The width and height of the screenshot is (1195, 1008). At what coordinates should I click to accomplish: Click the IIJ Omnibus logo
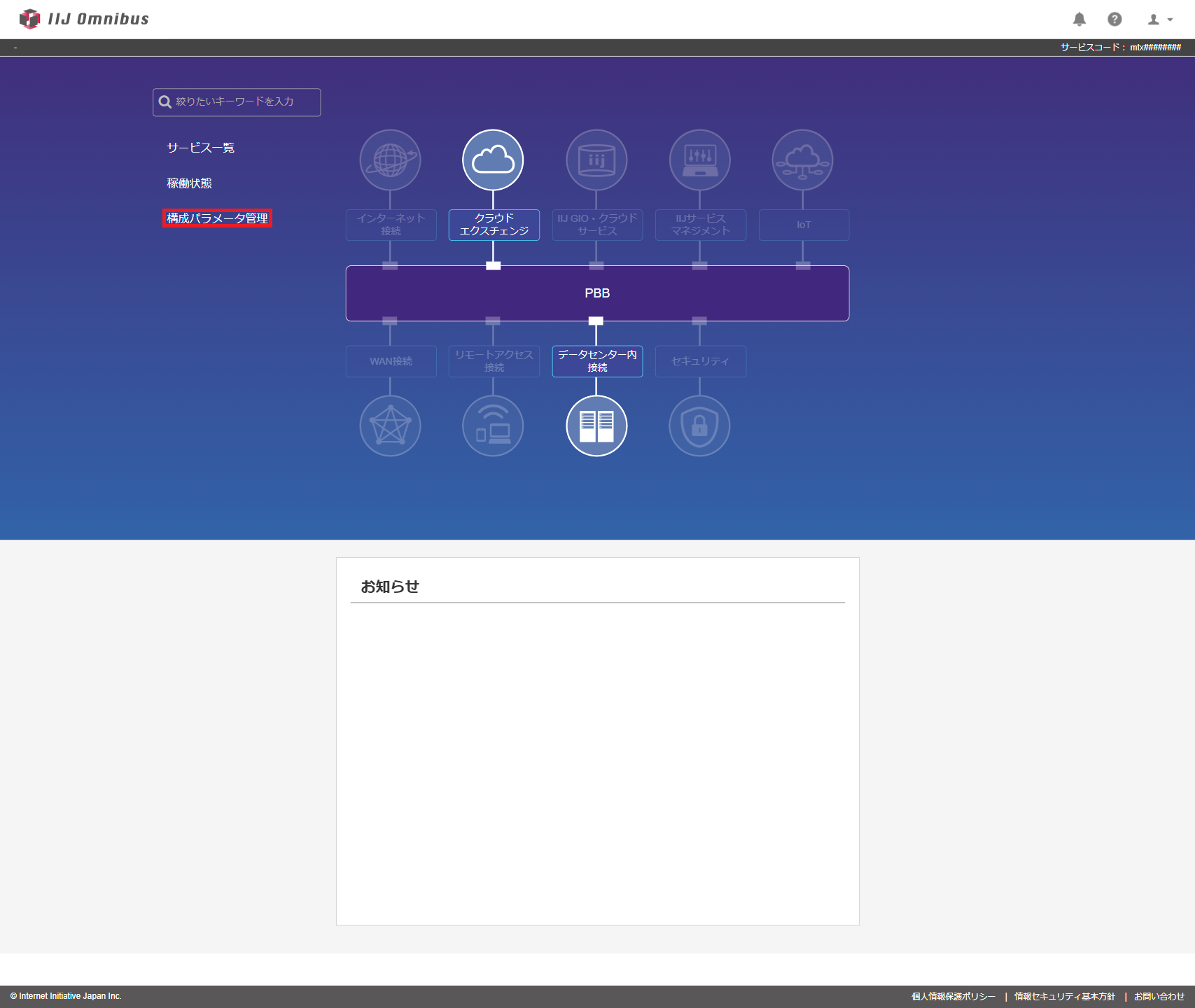(x=85, y=19)
